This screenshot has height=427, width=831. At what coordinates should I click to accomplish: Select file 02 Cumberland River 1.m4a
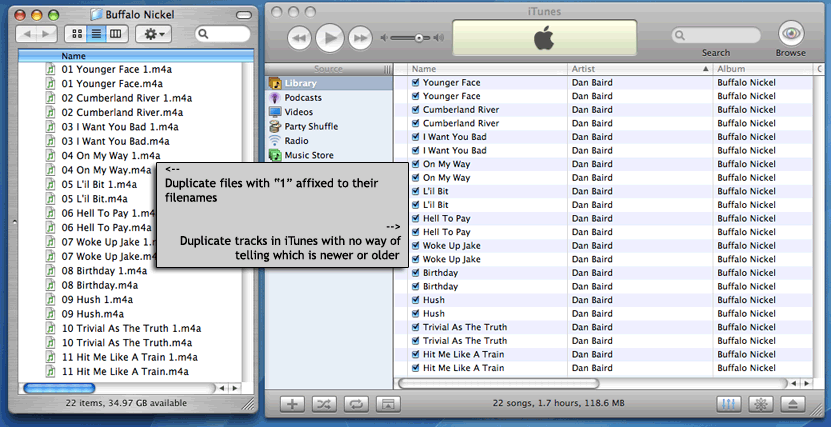click(x=127, y=98)
